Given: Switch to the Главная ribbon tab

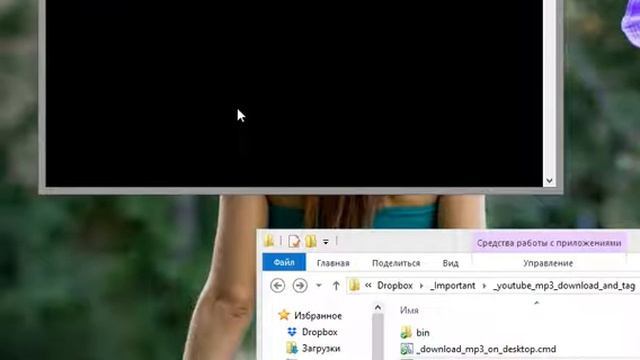Looking at the screenshot, I should (333, 263).
